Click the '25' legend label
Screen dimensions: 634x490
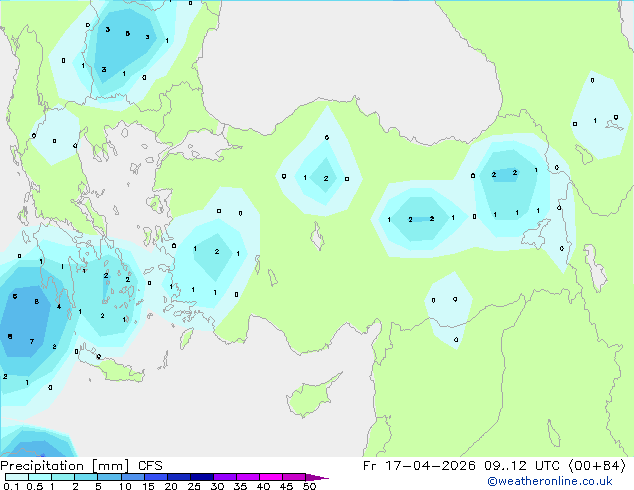coord(194,486)
